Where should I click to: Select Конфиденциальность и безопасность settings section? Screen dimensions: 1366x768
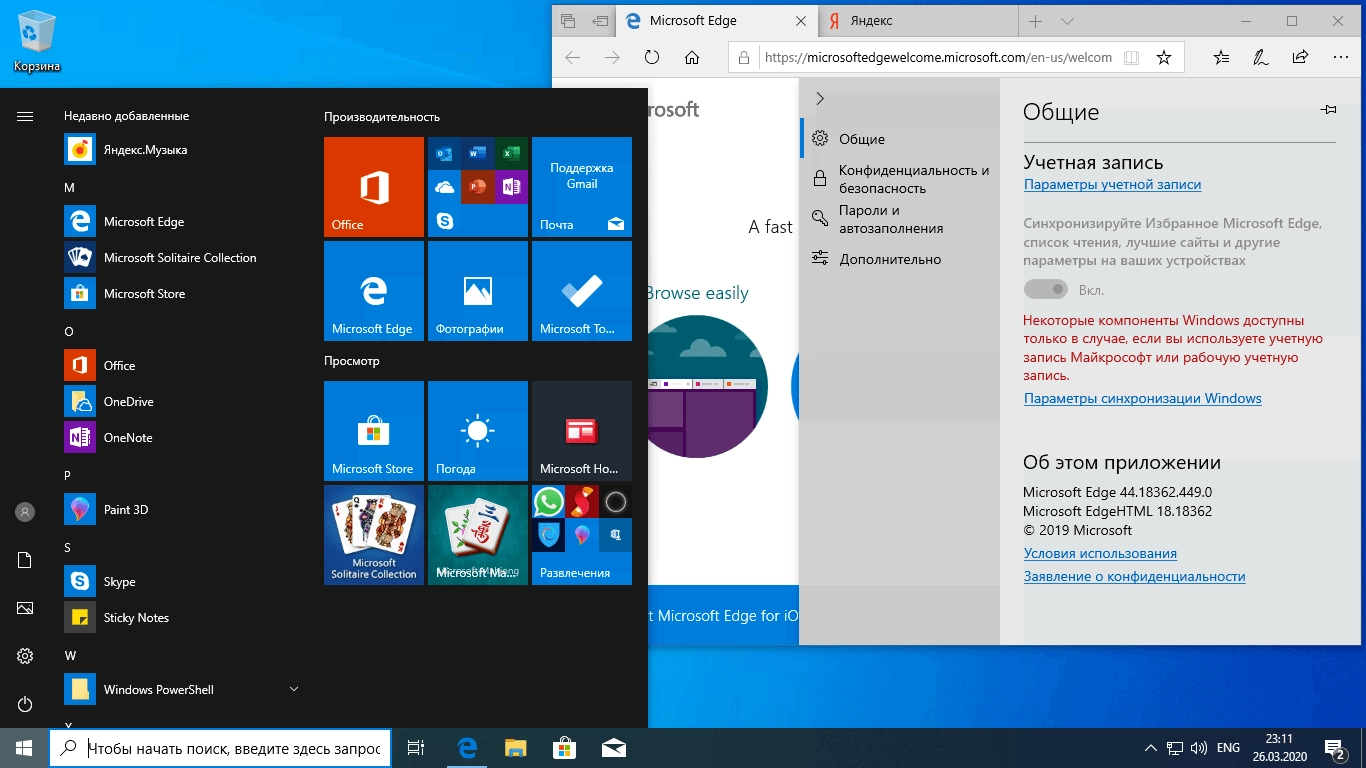click(900, 179)
